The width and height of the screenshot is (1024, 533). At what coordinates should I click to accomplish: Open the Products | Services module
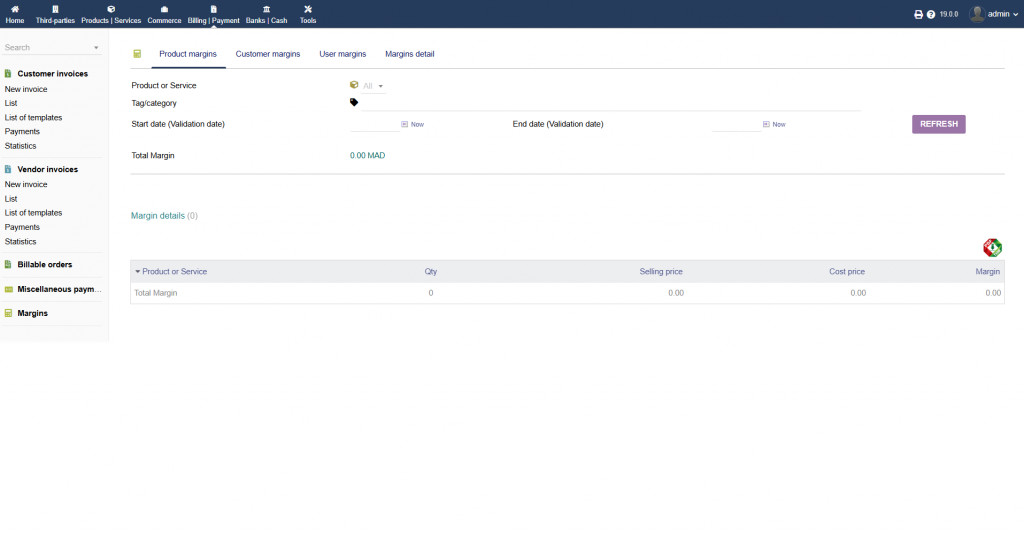point(111,9)
